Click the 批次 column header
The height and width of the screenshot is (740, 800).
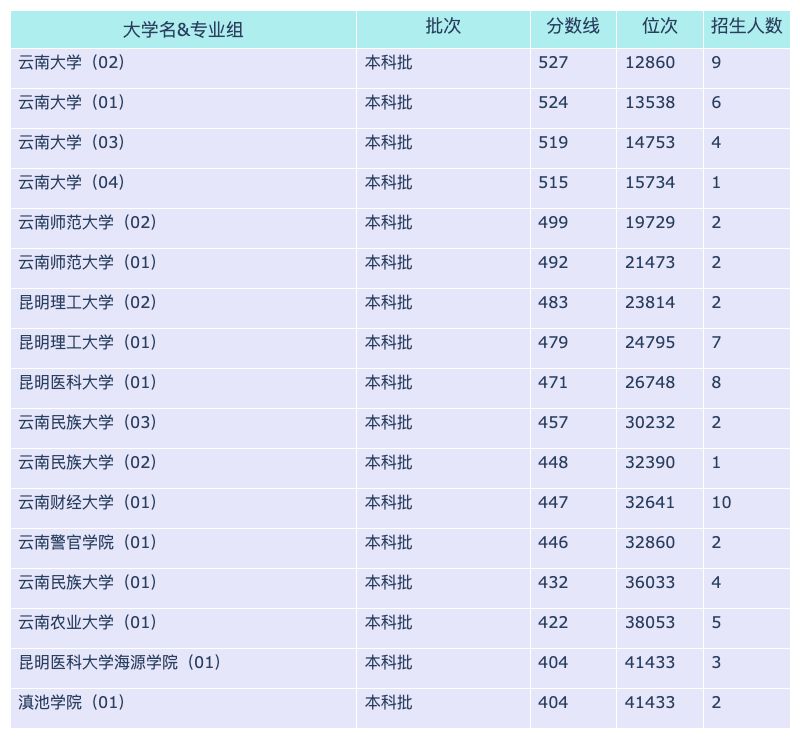click(x=443, y=30)
